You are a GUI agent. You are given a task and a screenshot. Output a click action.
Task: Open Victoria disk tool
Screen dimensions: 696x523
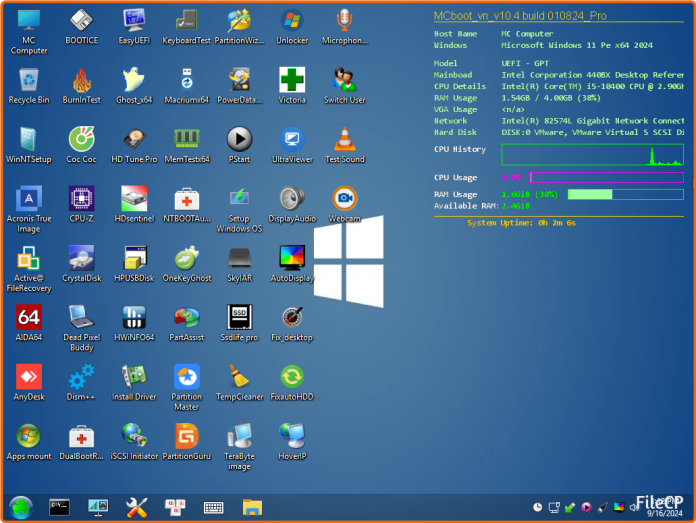pyautogui.click(x=292, y=86)
